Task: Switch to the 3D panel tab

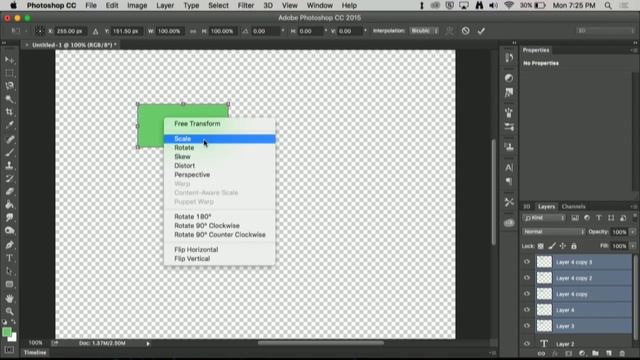Action: pyautogui.click(x=527, y=207)
